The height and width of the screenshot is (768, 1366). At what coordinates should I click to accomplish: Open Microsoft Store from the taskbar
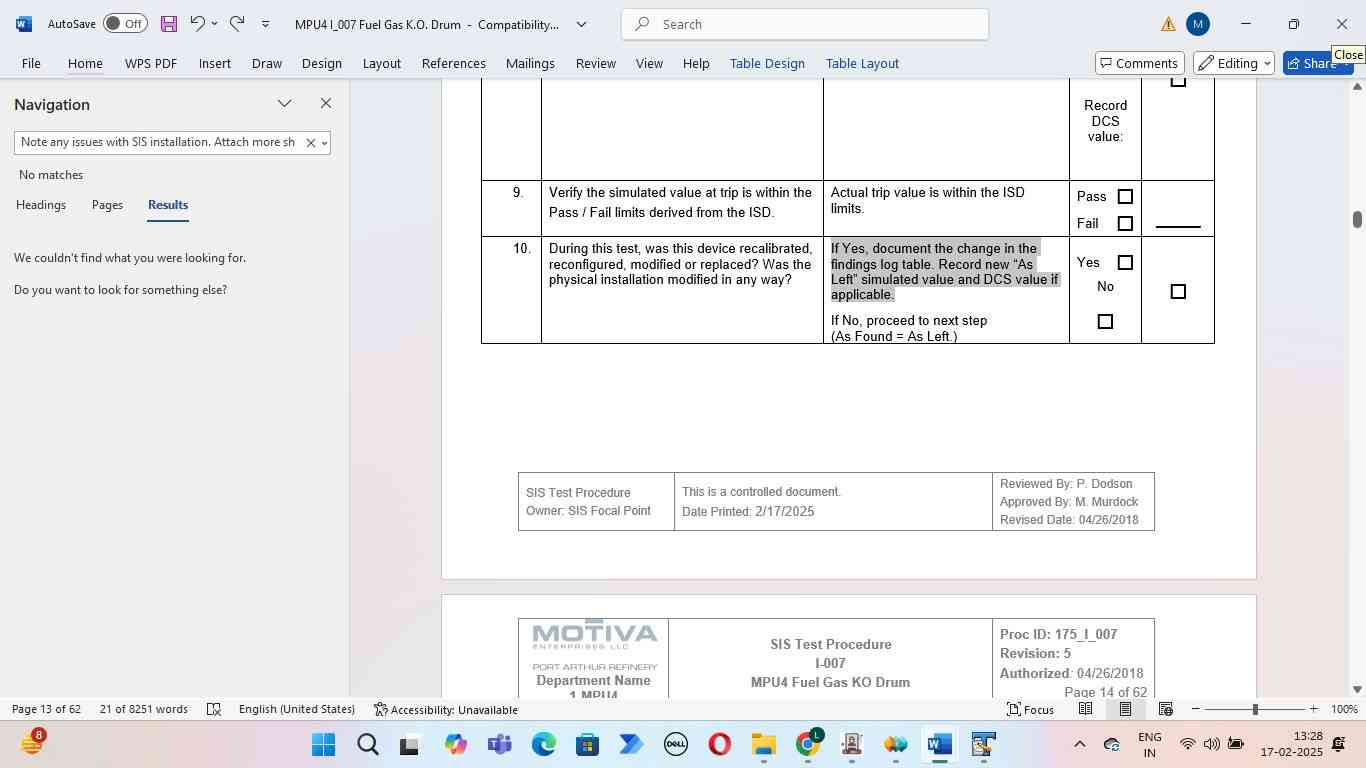click(x=587, y=745)
